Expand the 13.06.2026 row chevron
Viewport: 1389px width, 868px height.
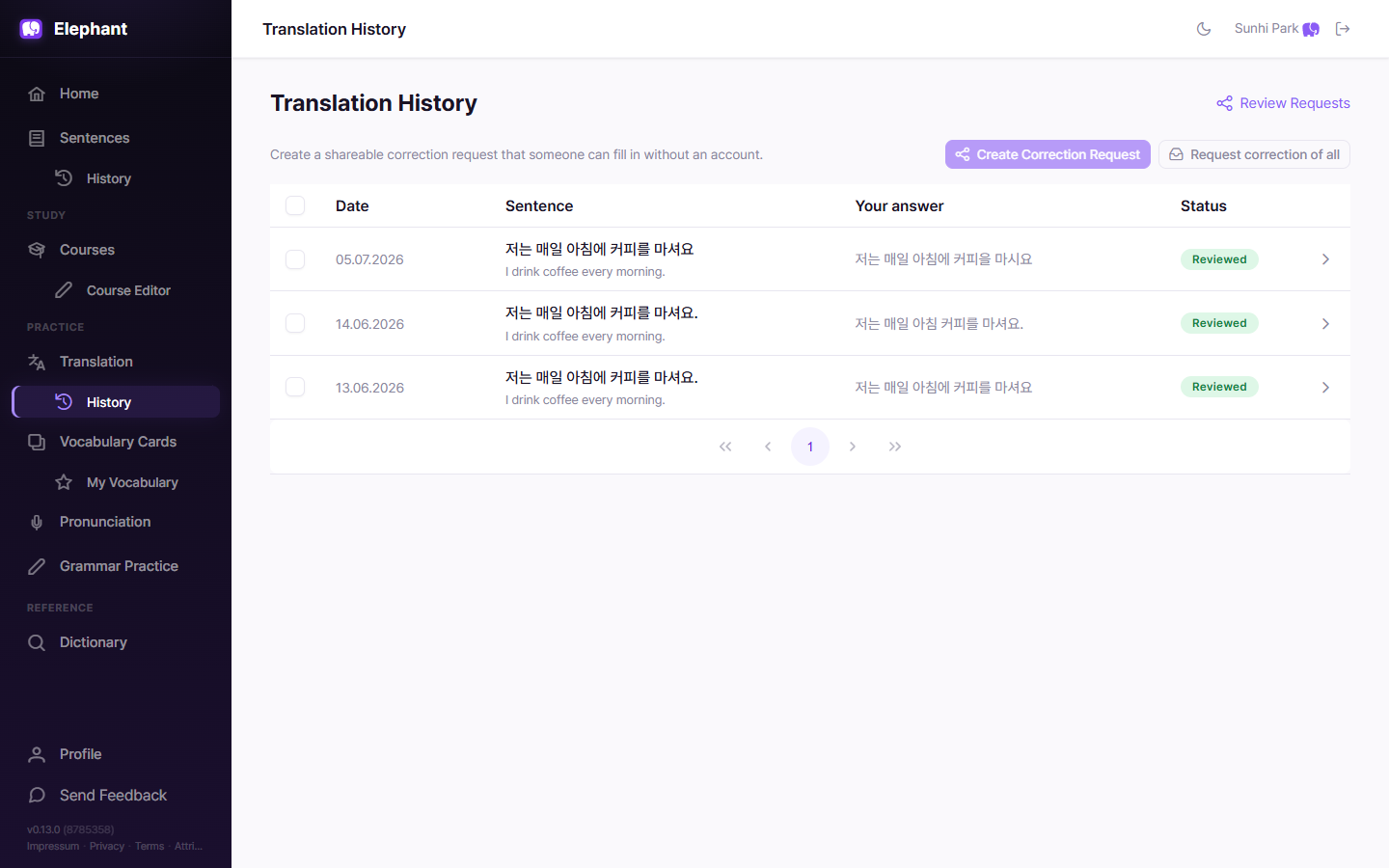click(x=1325, y=387)
